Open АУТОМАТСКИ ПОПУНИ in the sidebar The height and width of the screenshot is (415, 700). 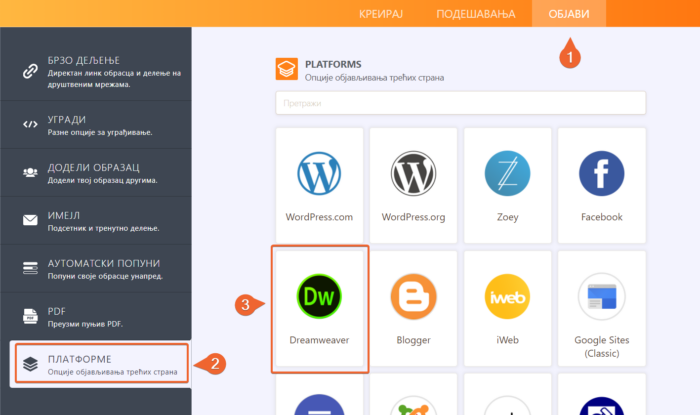pos(96,269)
